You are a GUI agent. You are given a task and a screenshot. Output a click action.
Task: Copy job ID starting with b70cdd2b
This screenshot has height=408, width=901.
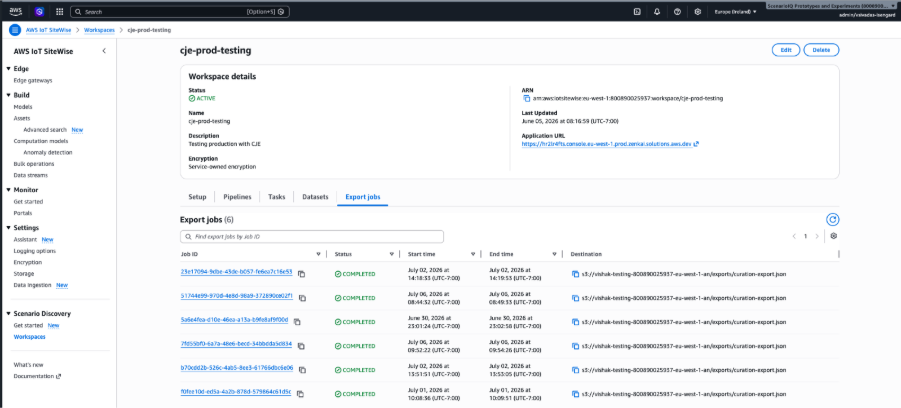coord(302,370)
